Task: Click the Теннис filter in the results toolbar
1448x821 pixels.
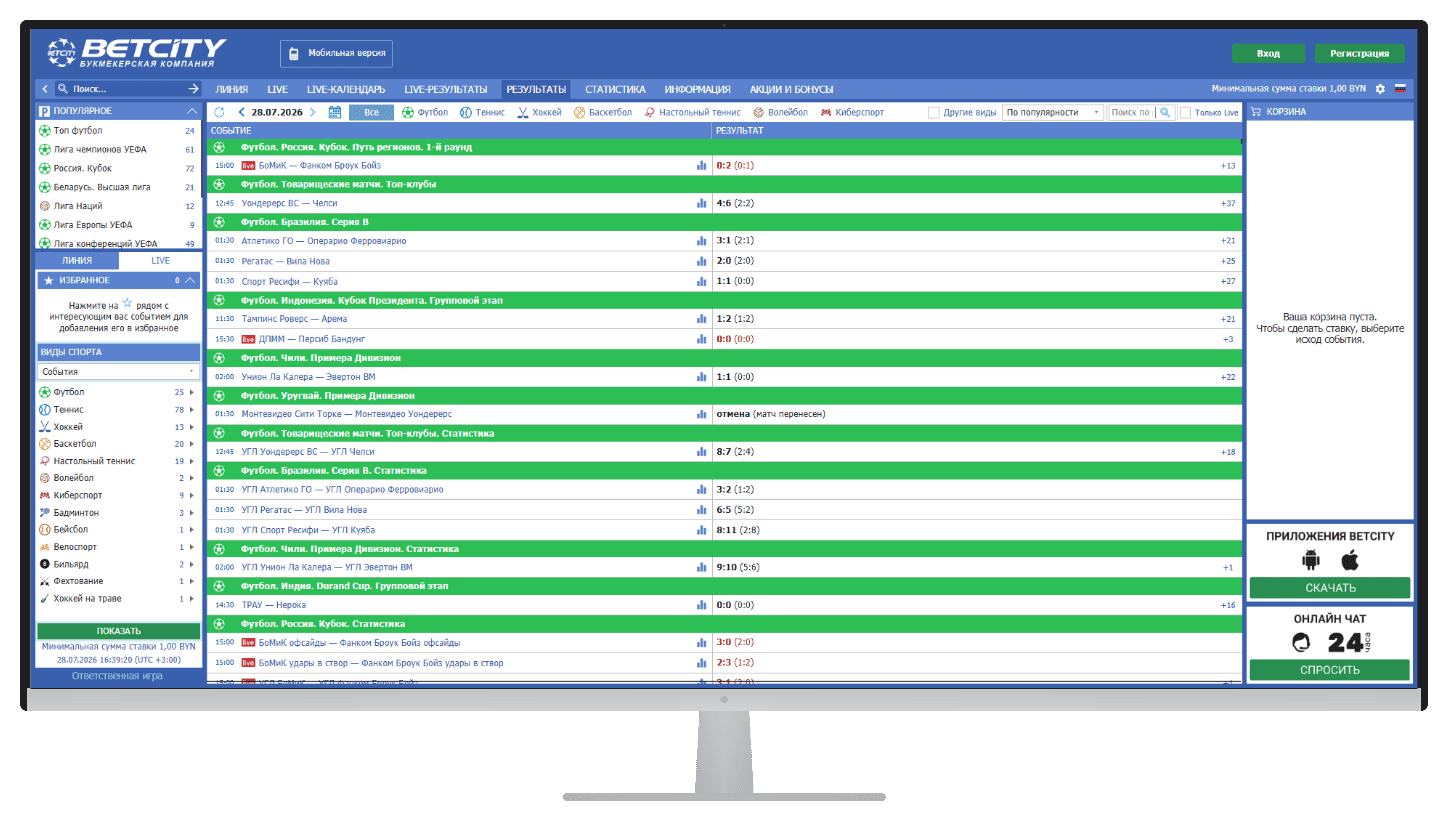Action: coord(482,113)
